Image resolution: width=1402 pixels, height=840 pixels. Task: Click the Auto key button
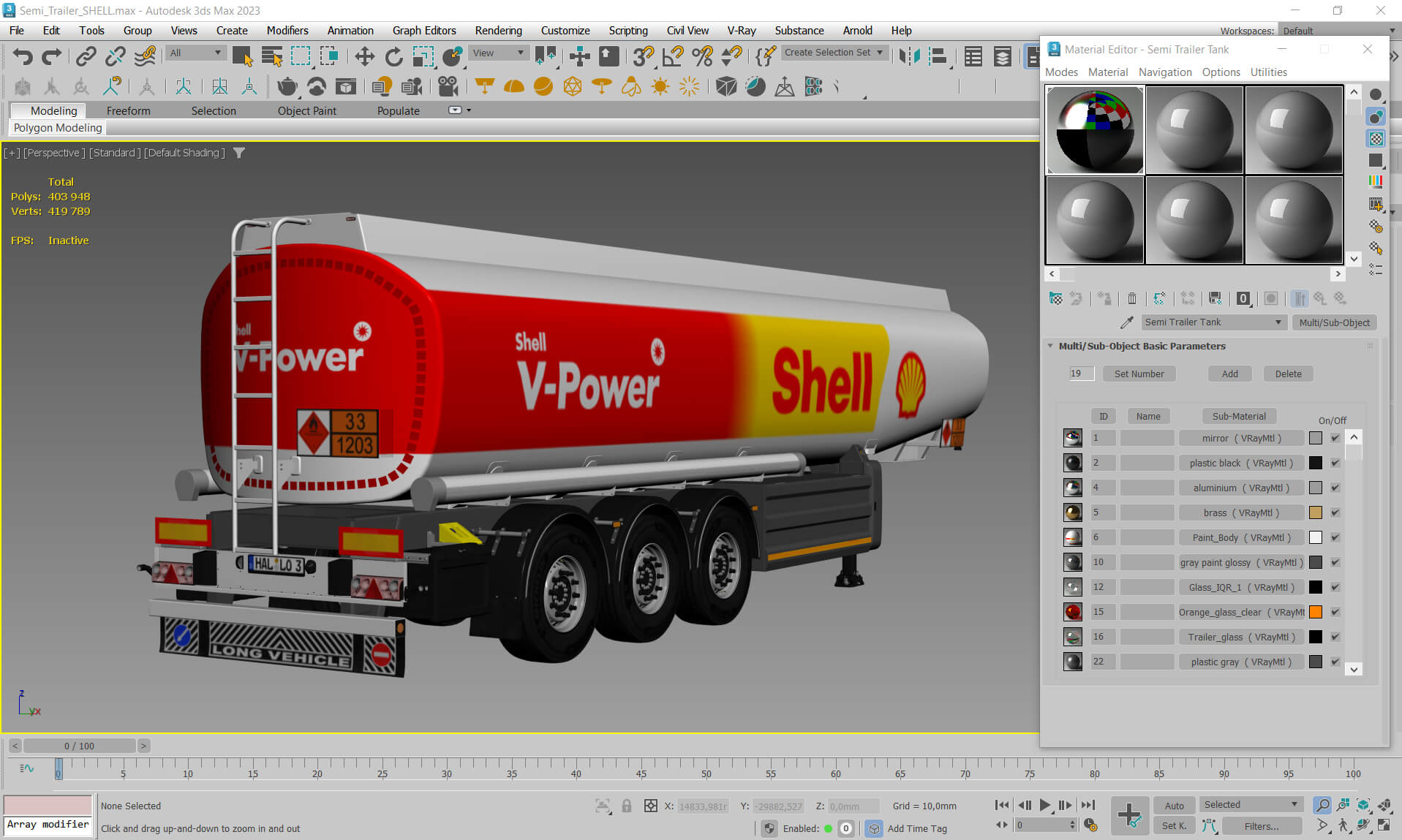(x=1174, y=806)
